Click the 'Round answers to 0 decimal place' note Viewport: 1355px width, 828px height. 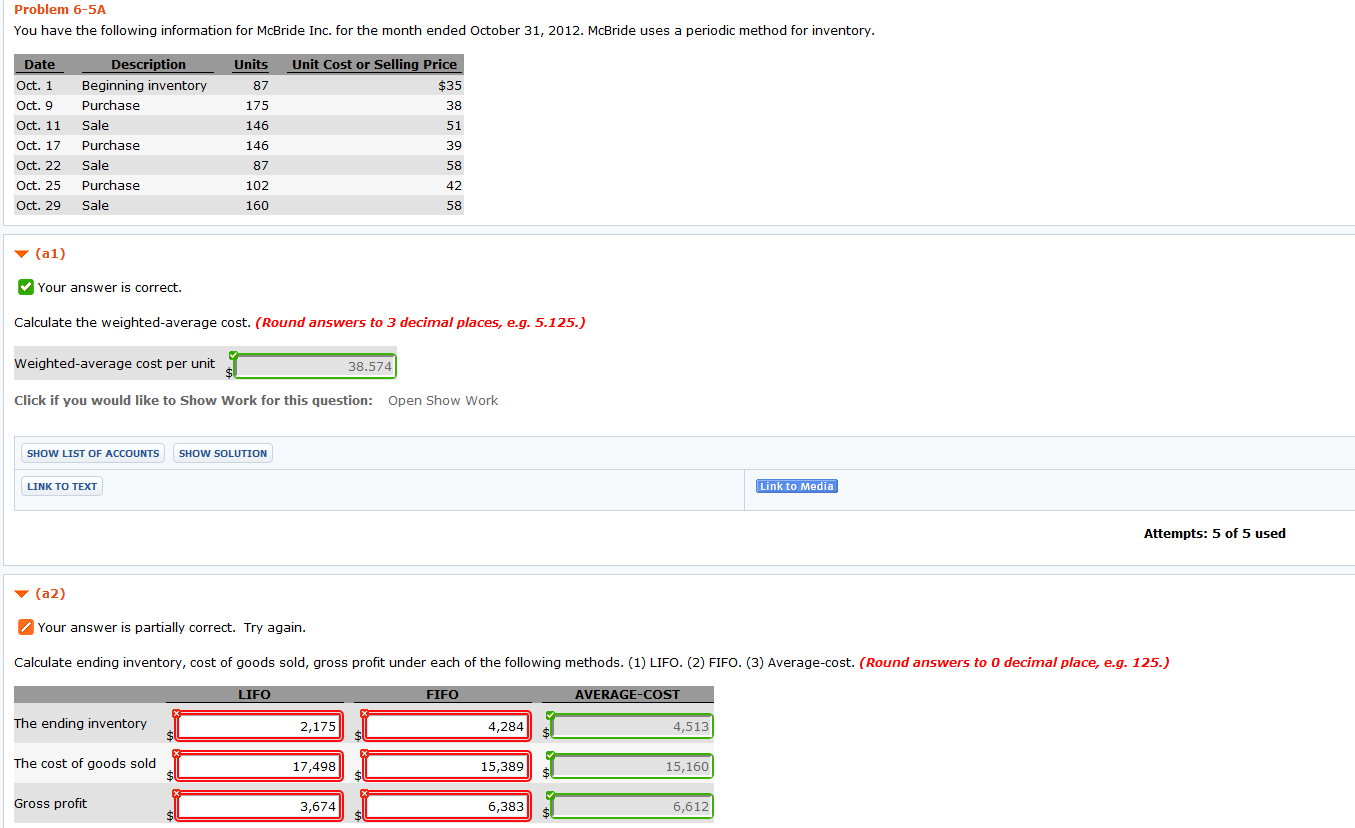[x=1014, y=663]
